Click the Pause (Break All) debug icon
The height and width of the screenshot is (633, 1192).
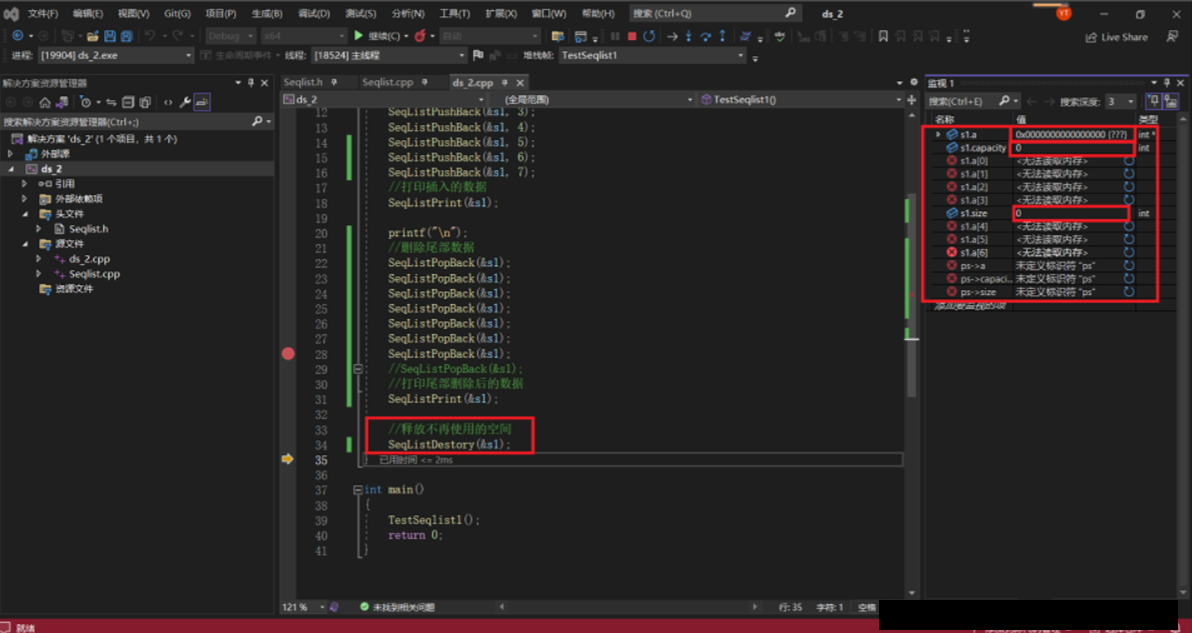(x=615, y=36)
